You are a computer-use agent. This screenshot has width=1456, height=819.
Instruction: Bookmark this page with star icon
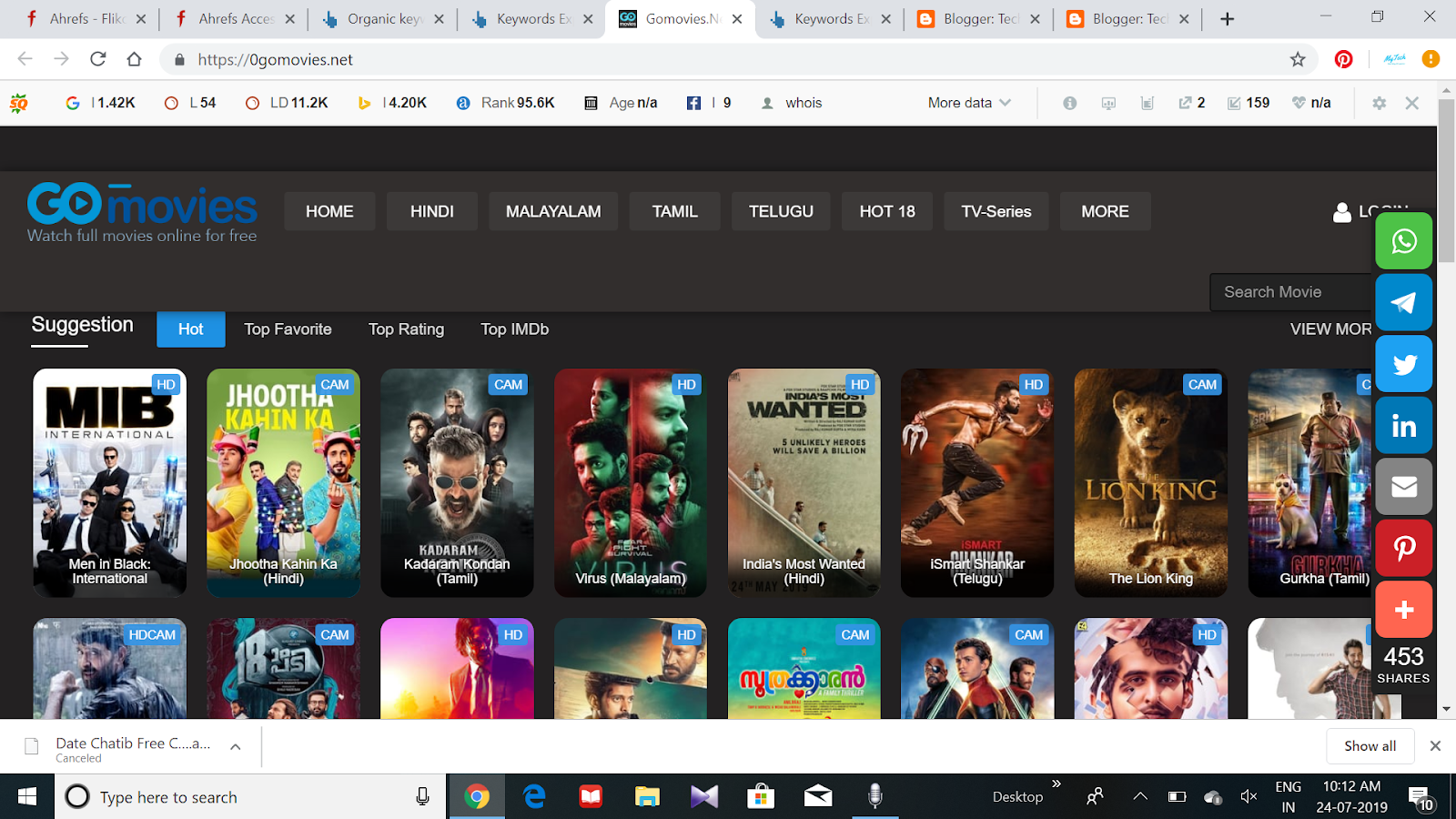pos(1298,59)
